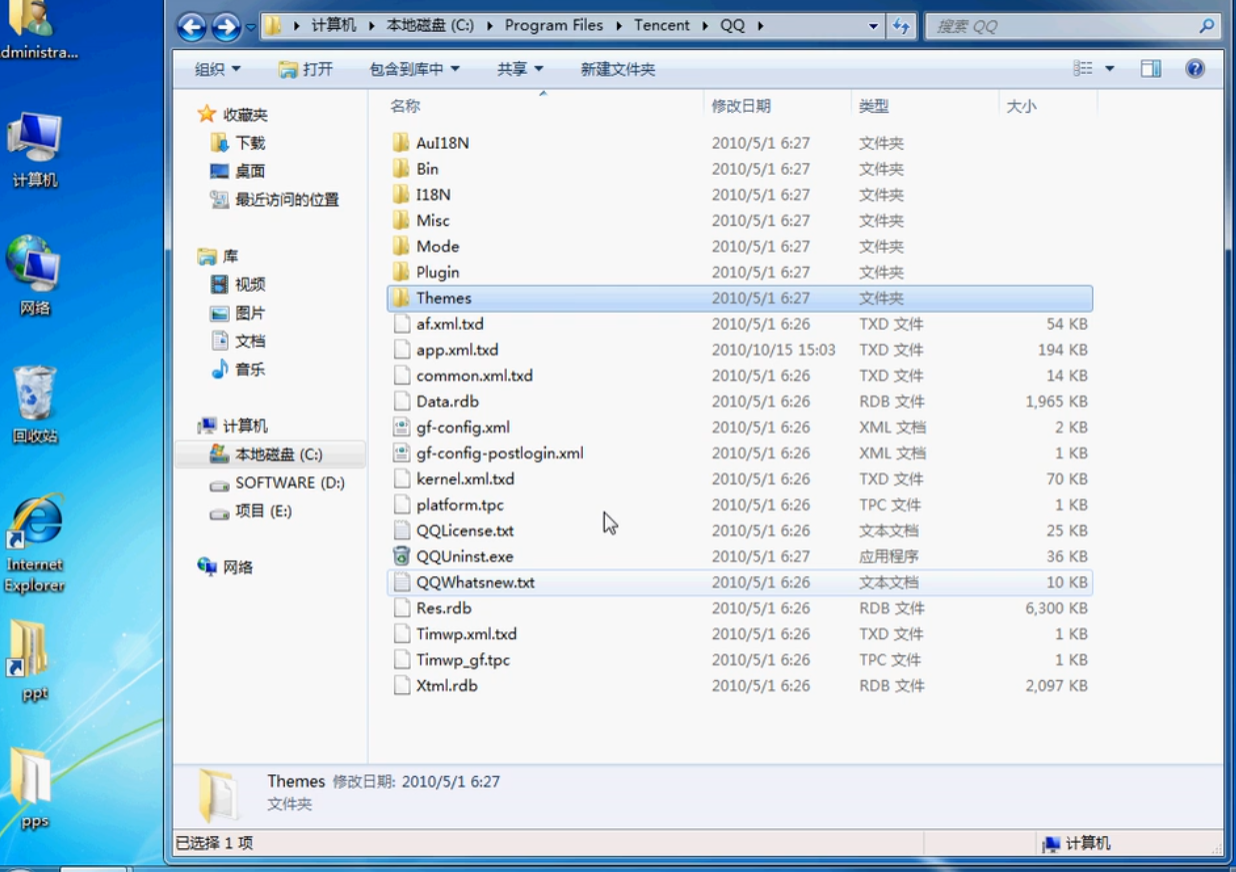Select 音乐 library in the sidebar
The height and width of the screenshot is (872, 1236).
[250, 369]
